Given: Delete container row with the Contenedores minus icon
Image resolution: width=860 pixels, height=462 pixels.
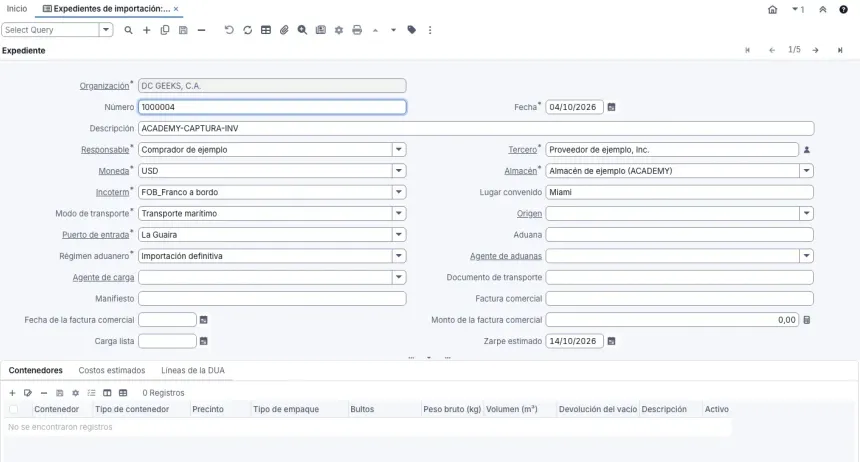Looking at the screenshot, I should (x=44, y=393).
